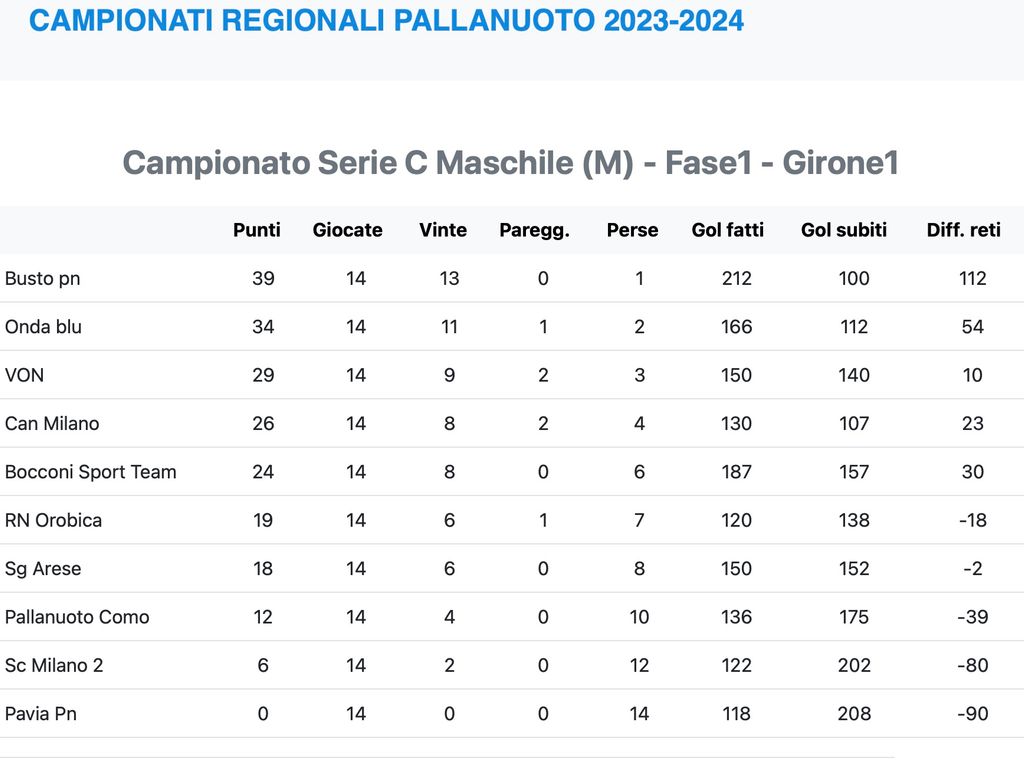Image resolution: width=1024 pixels, height=768 pixels.
Task: Click the Punti column header
Action: 257,230
